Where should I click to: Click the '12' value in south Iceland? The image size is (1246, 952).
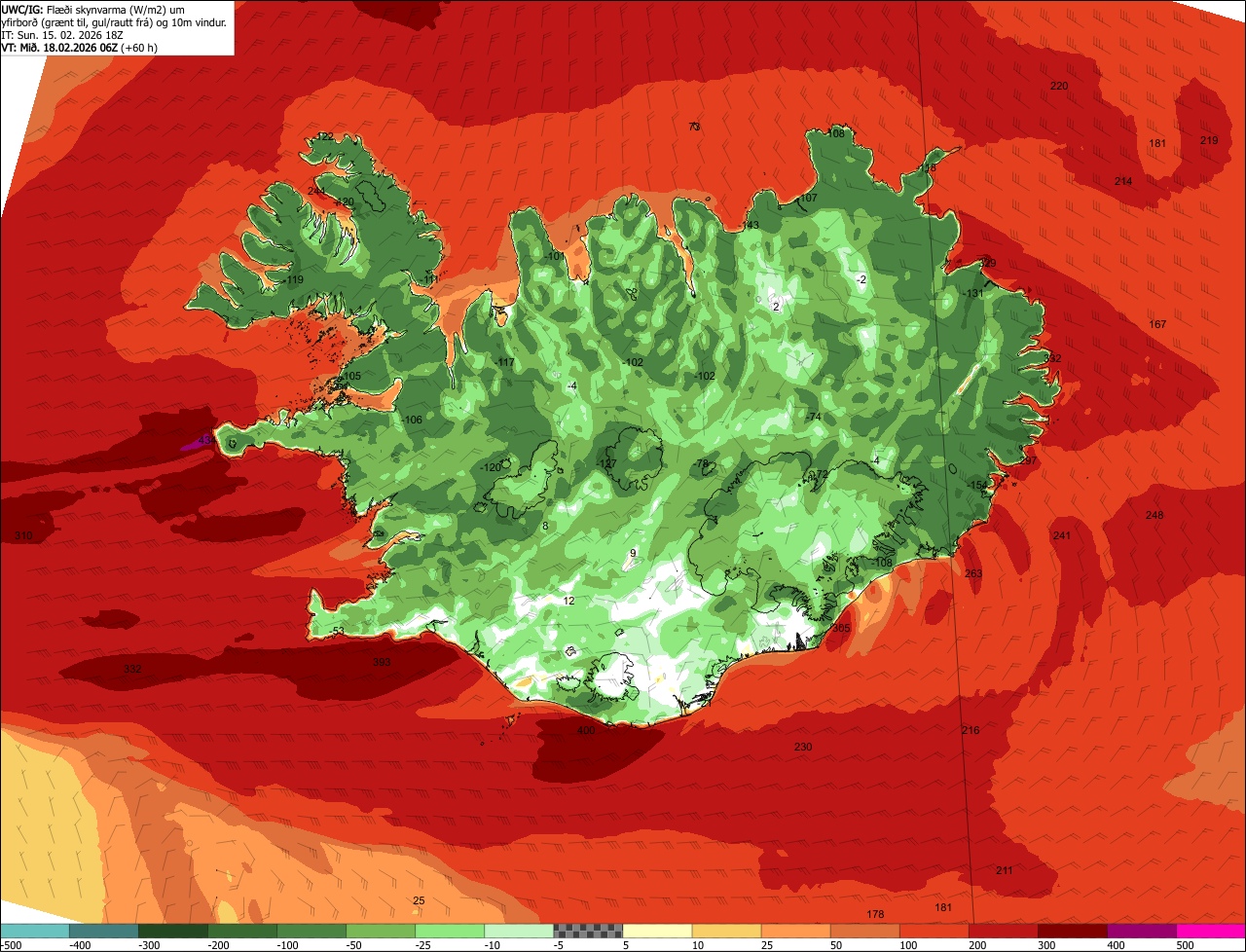569,601
